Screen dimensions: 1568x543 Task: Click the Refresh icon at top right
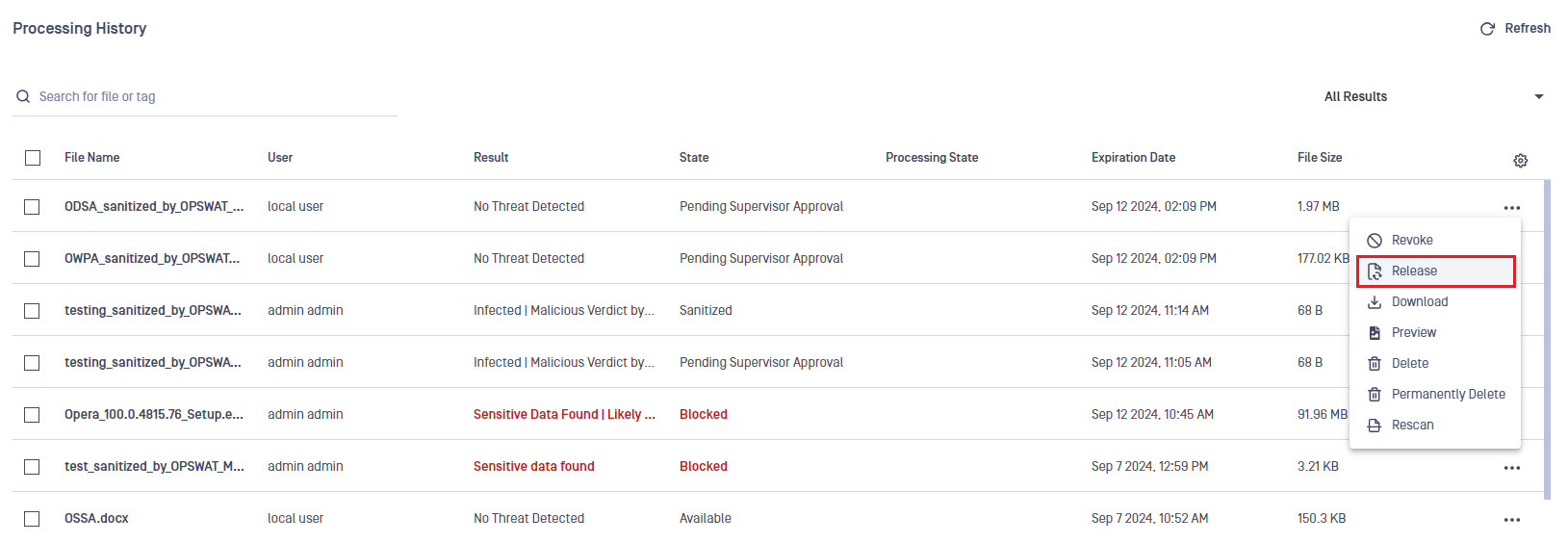1487,29
